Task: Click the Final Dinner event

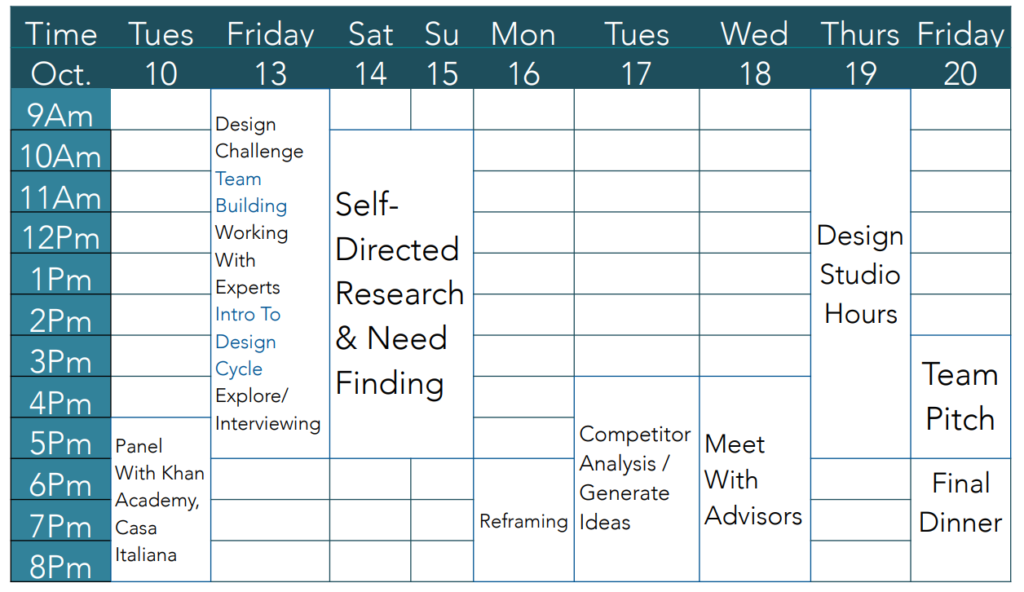Action: (x=960, y=502)
